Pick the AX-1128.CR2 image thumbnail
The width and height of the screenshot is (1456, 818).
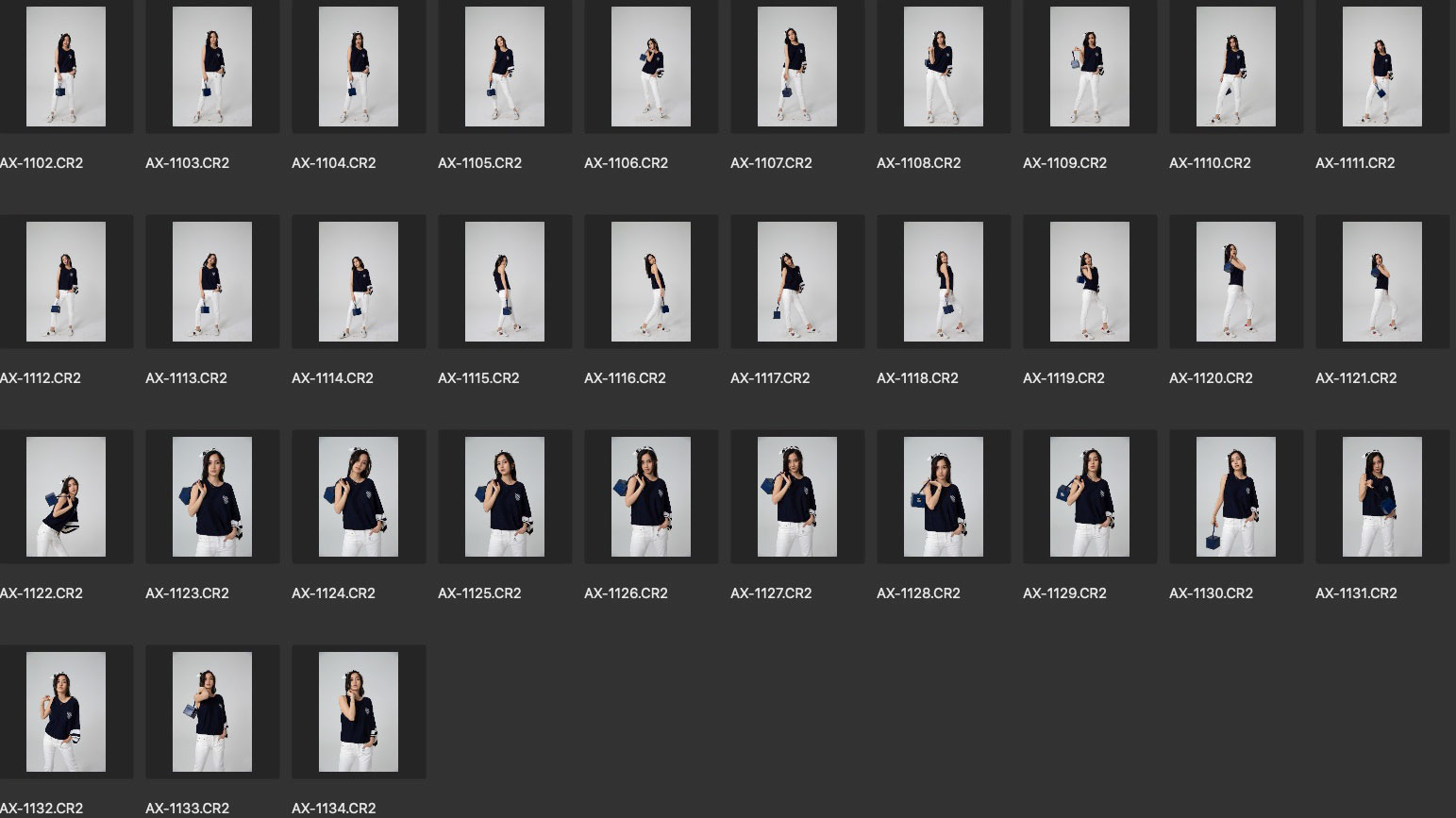point(944,497)
